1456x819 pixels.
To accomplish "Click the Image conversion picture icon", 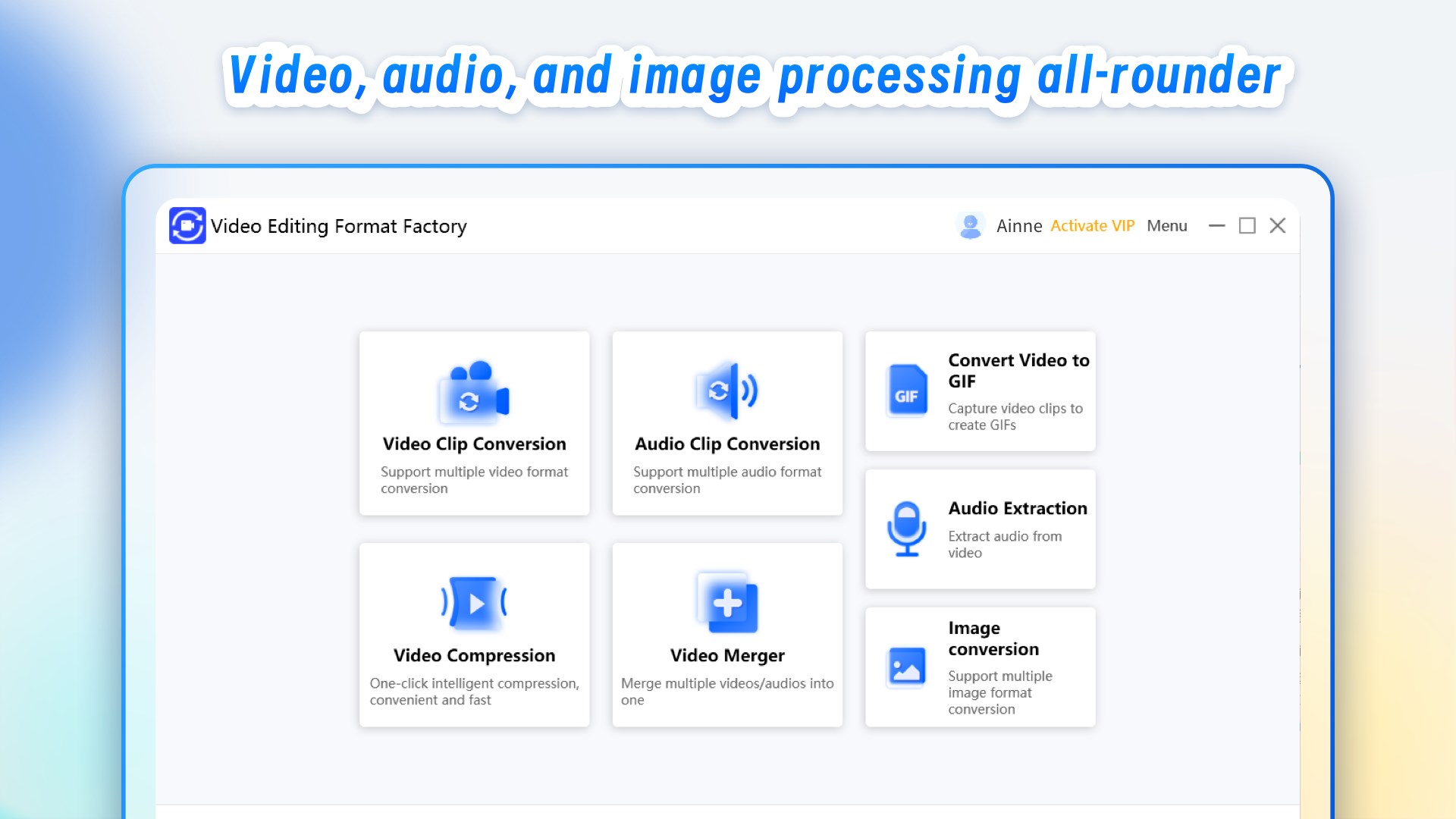I will coord(907,667).
